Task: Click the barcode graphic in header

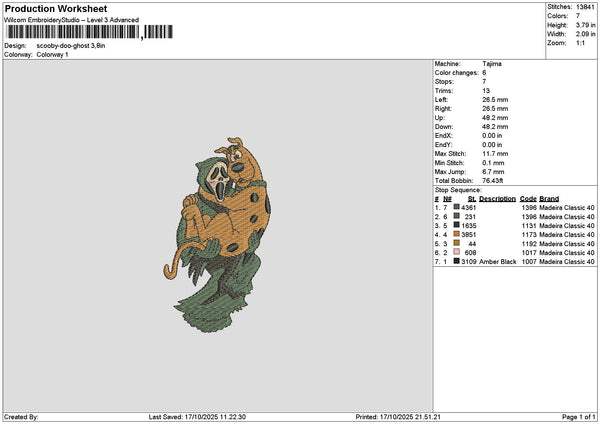Action: pyautogui.click(x=90, y=32)
